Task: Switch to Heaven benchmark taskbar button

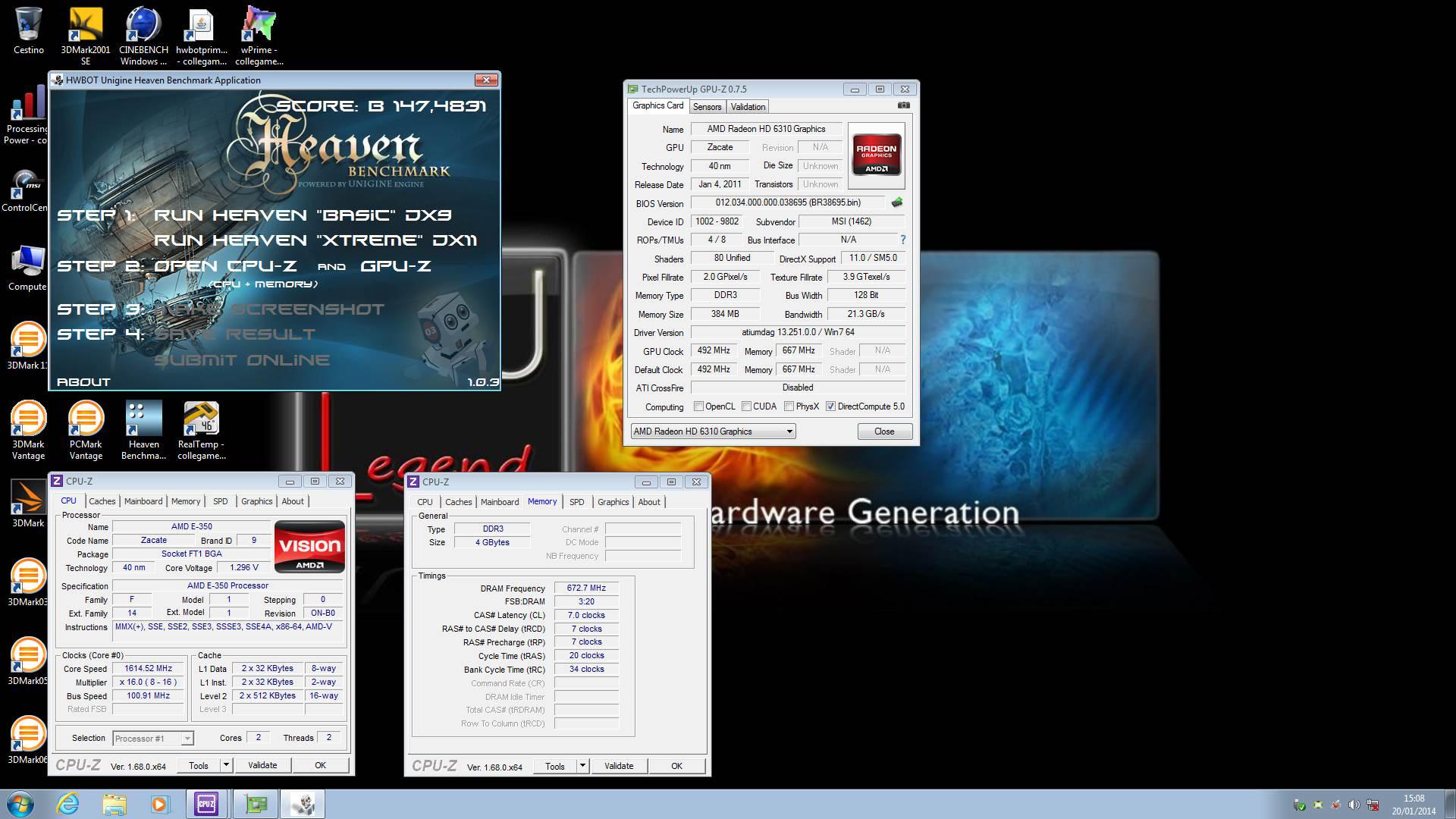Action: pos(303,804)
